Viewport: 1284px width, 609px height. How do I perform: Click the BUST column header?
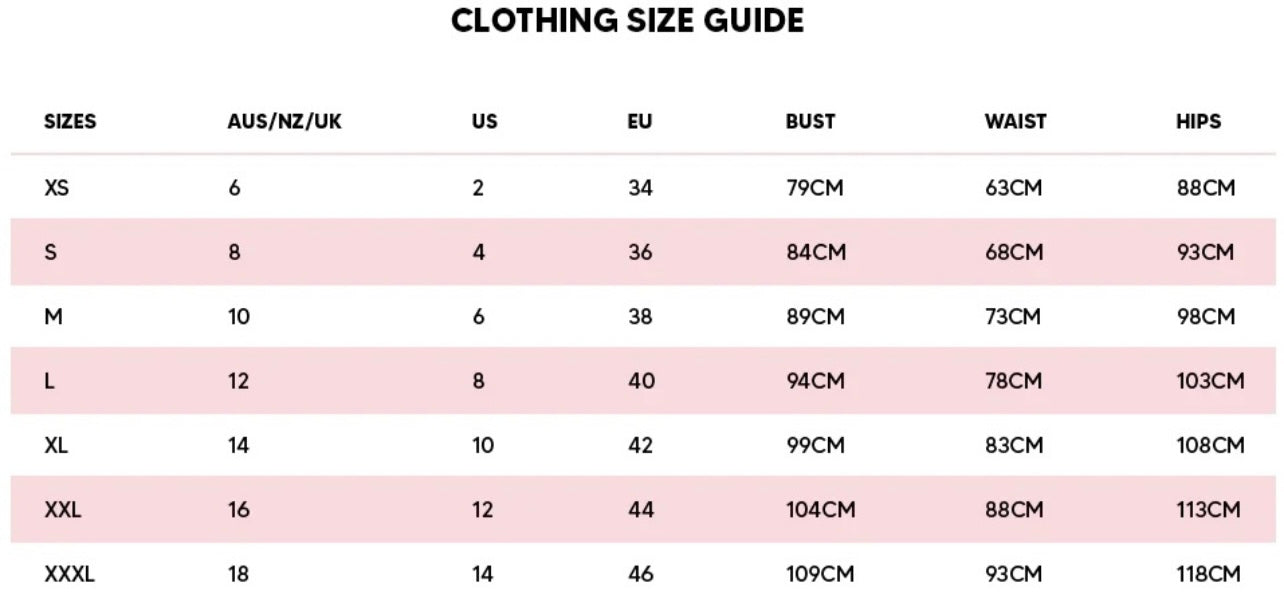810,122
